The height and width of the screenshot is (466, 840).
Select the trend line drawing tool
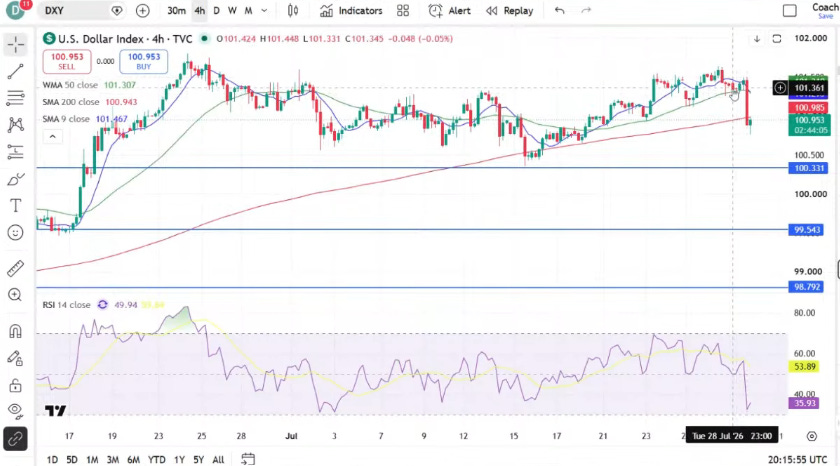(16, 71)
